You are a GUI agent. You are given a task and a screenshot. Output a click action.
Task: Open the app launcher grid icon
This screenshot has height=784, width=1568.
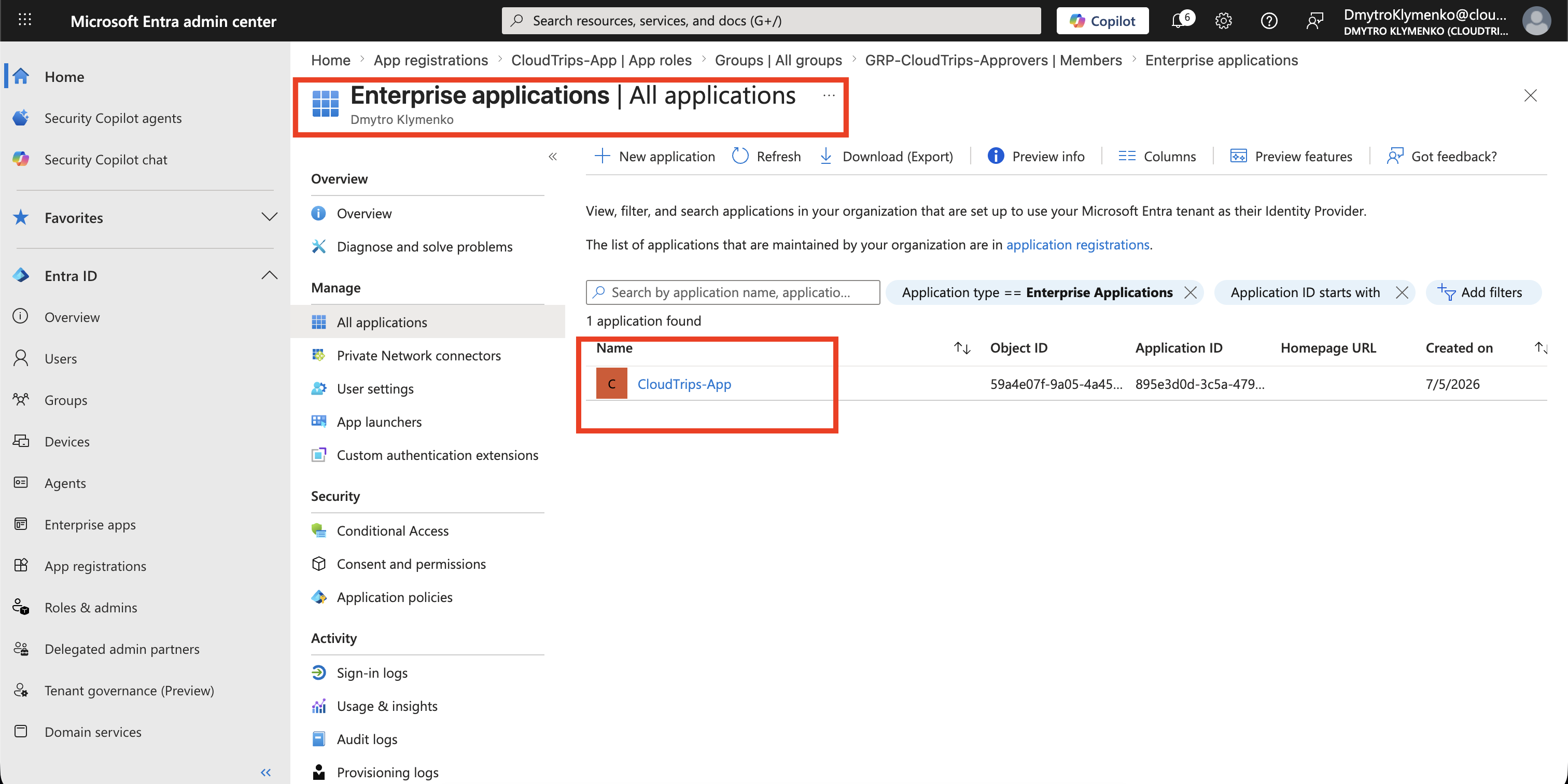click(24, 21)
